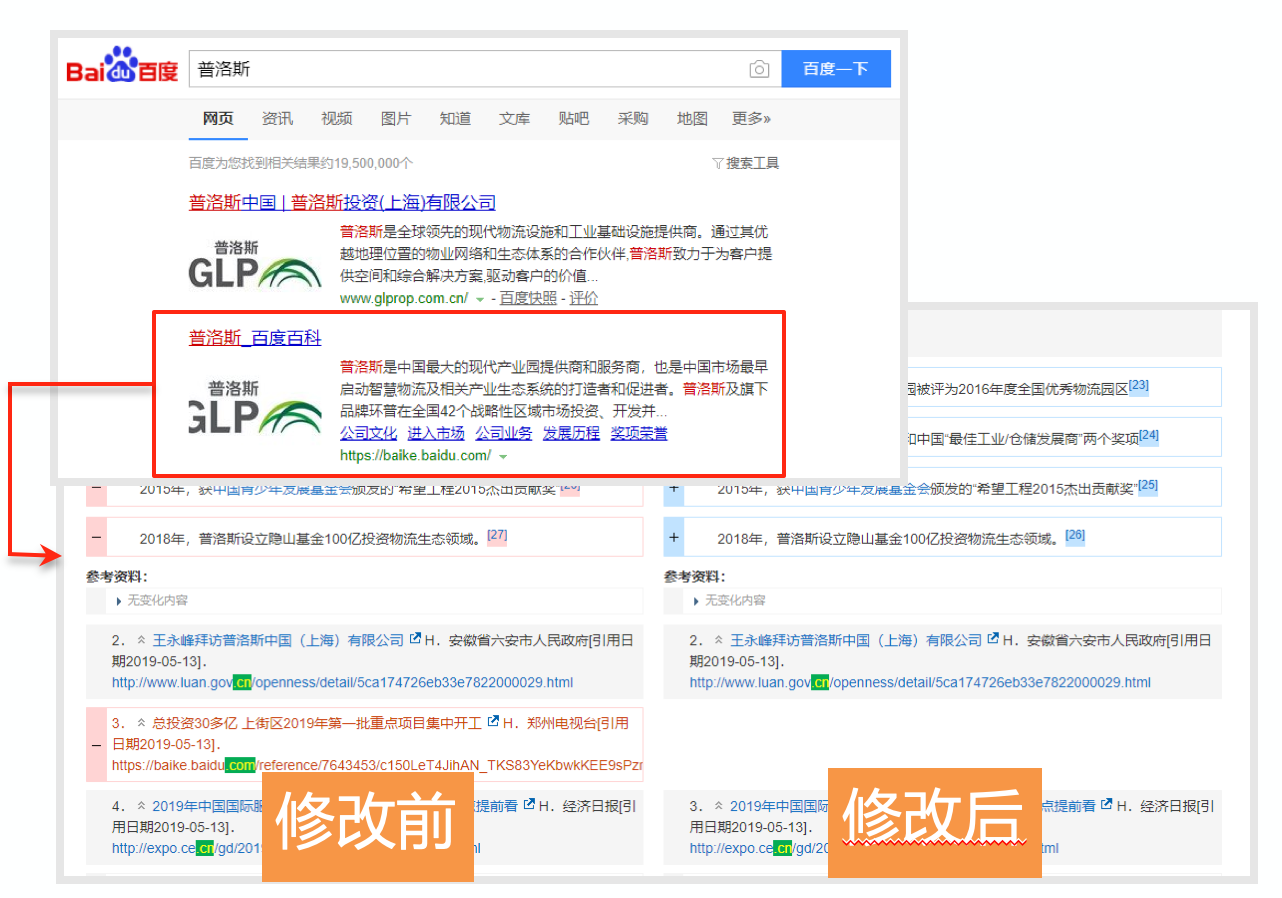Expand the arrow beside https://baike.baidu.com/

pyautogui.click(x=503, y=457)
